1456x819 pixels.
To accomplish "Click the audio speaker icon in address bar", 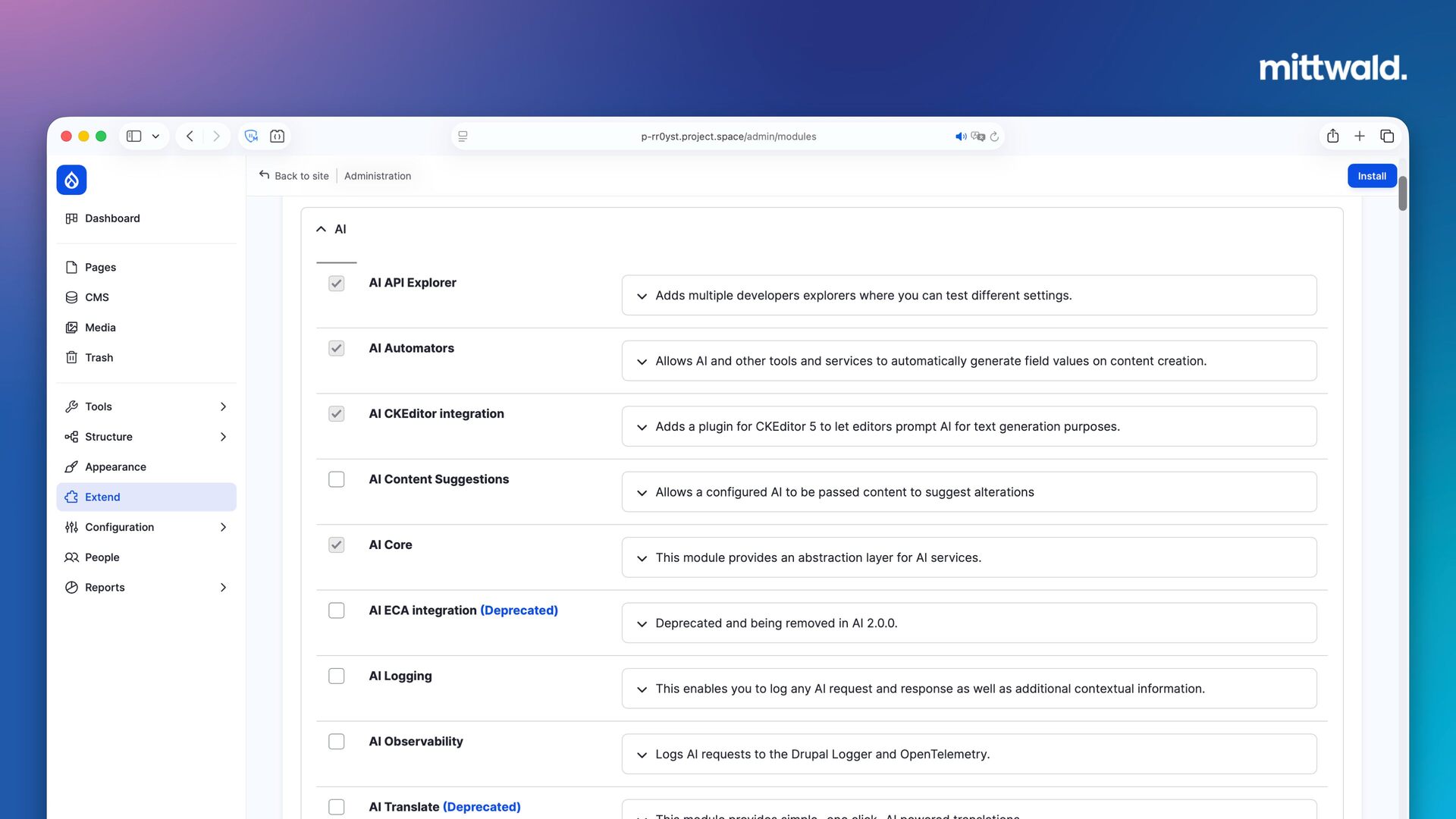I will pos(960,136).
